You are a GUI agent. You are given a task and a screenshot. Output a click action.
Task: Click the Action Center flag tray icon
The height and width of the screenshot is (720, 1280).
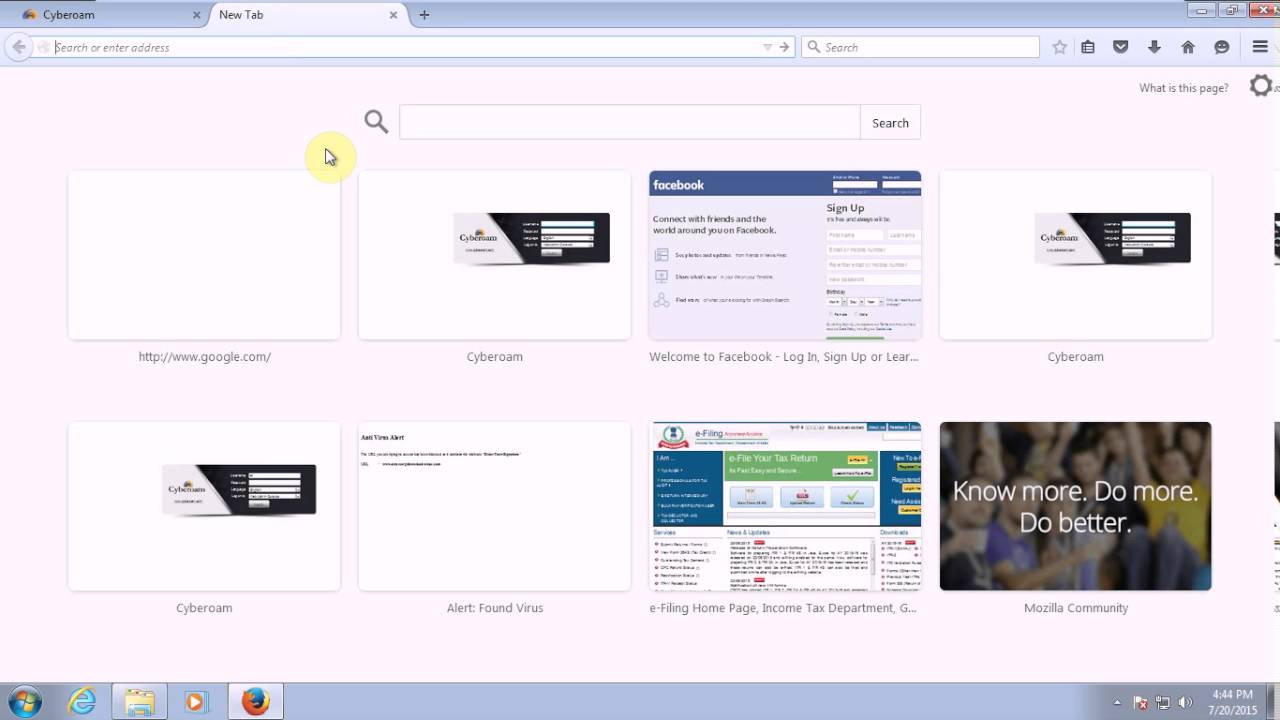(1140, 703)
